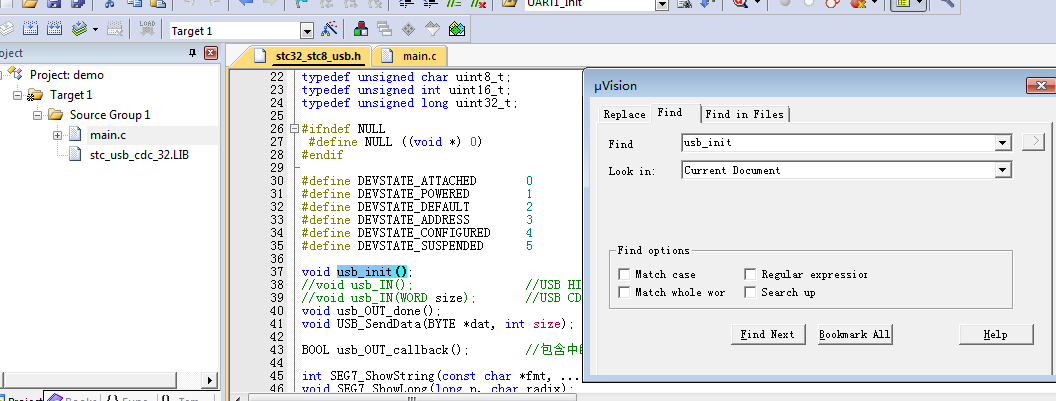This screenshot has width=1056, height=401.
Task: Switch to the main.c editor tab
Action: pyautogui.click(x=410, y=56)
